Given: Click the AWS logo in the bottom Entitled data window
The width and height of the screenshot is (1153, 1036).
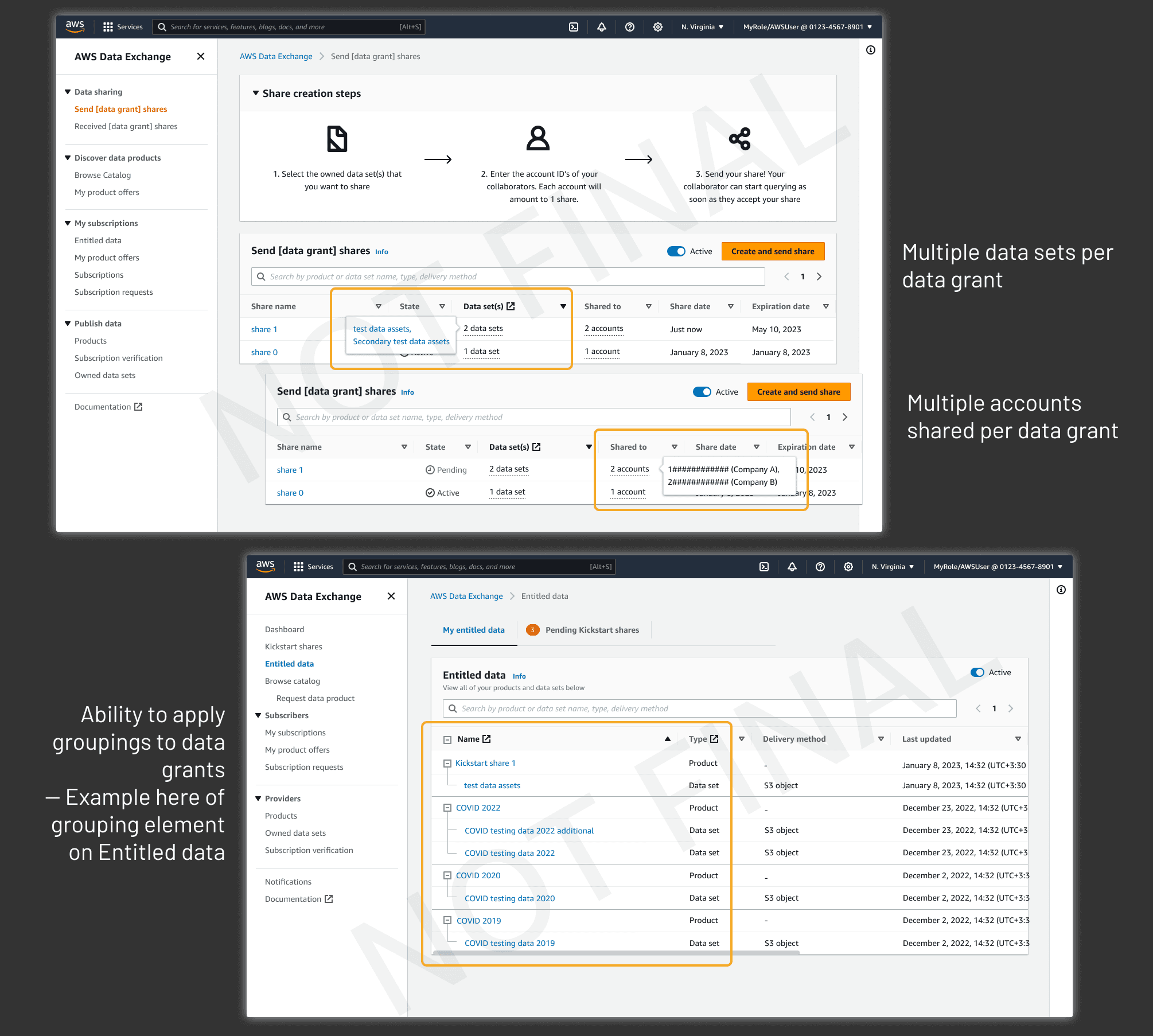Looking at the screenshot, I should (266, 566).
